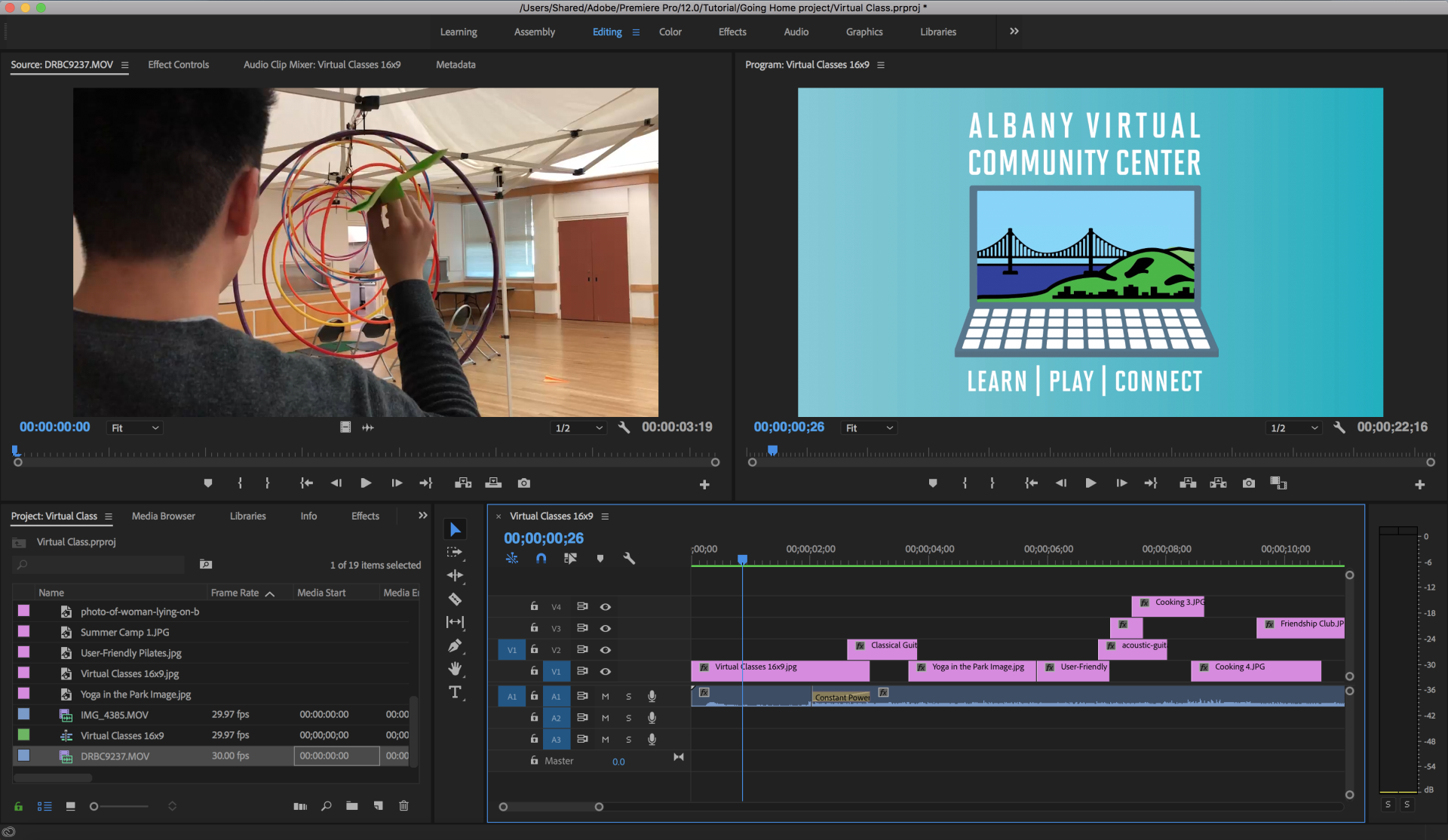Click New Bin folder icon in Project panel
This screenshot has width=1448, height=840.
351,806
